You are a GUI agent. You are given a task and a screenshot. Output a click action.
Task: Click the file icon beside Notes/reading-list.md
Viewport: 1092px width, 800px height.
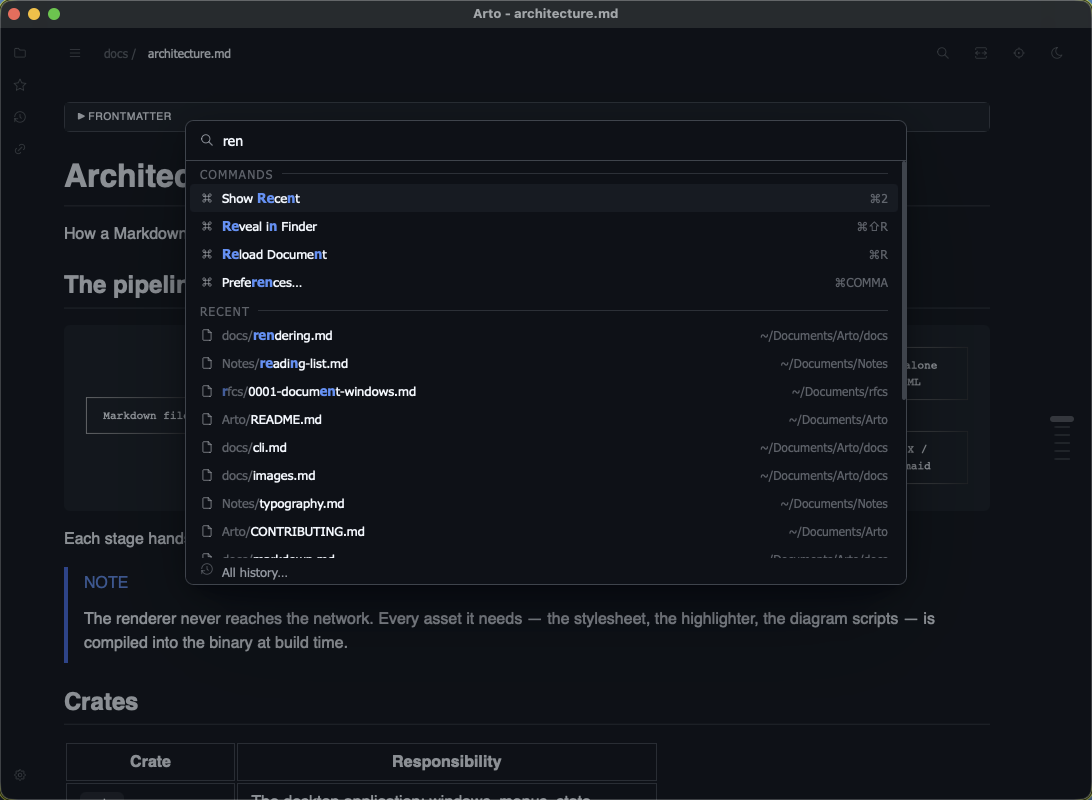coord(207,363)
